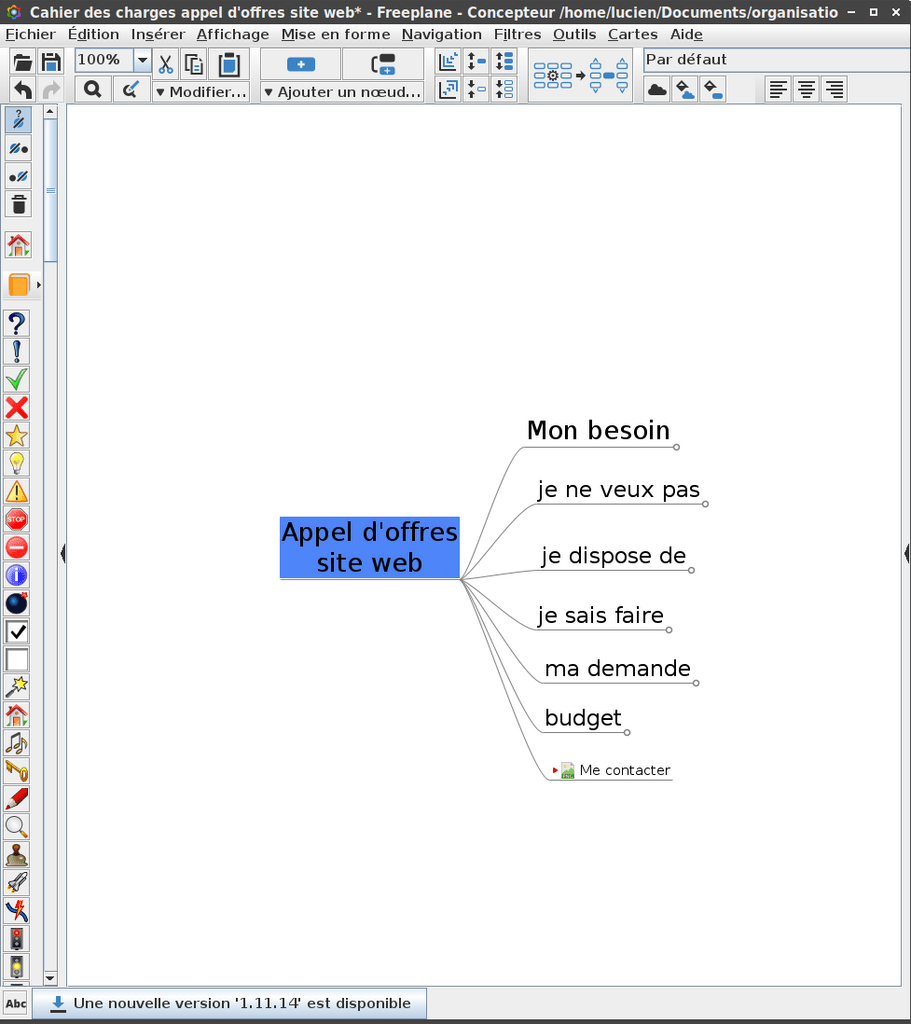
Task: Click the question-mark icon at the top of the icon bar
Action: click(18, 120)
